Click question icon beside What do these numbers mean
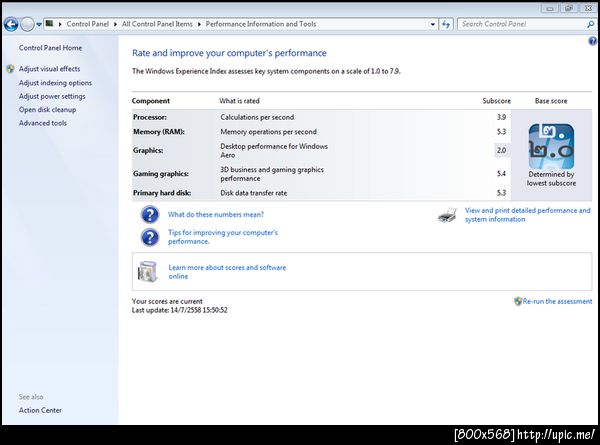Image resolution: width=600 pixels, height=445 pixels. click(150, 214)
